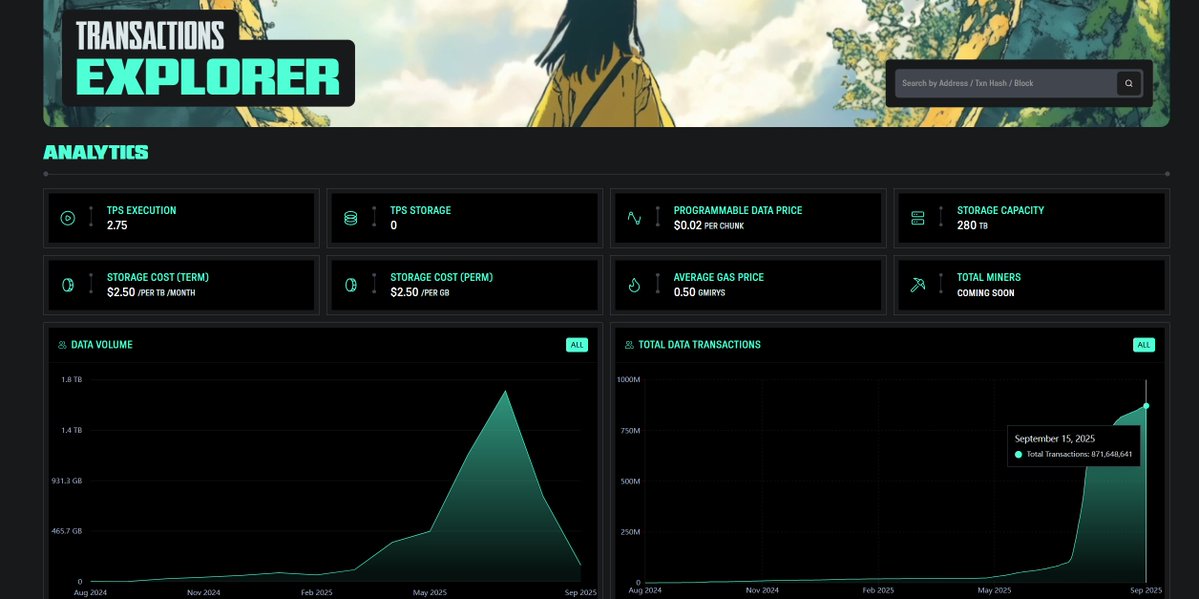
Task: Click the hero banner artwork image
Action: click(606, 63)
